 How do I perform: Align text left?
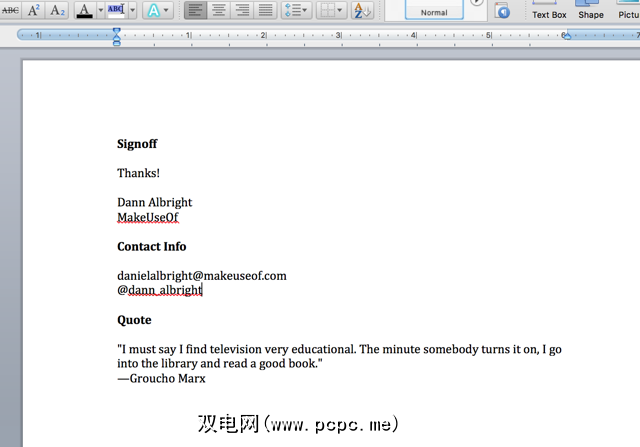[x=196, y=10]
